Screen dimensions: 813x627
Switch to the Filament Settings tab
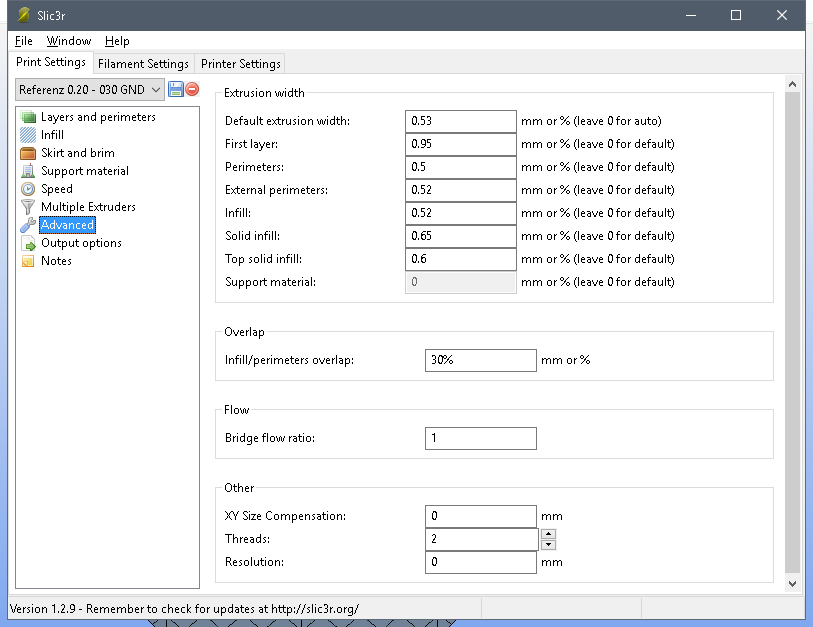coord(143,64)
